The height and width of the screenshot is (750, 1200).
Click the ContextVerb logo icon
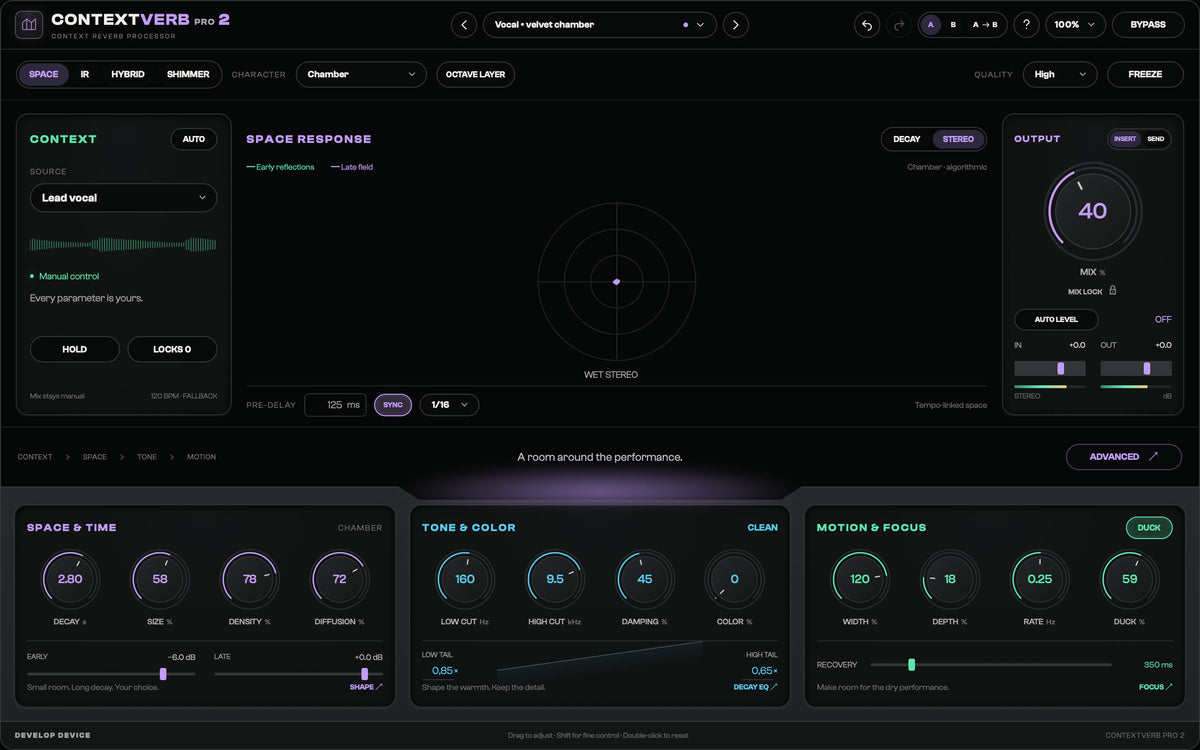(x=29, y=24)
